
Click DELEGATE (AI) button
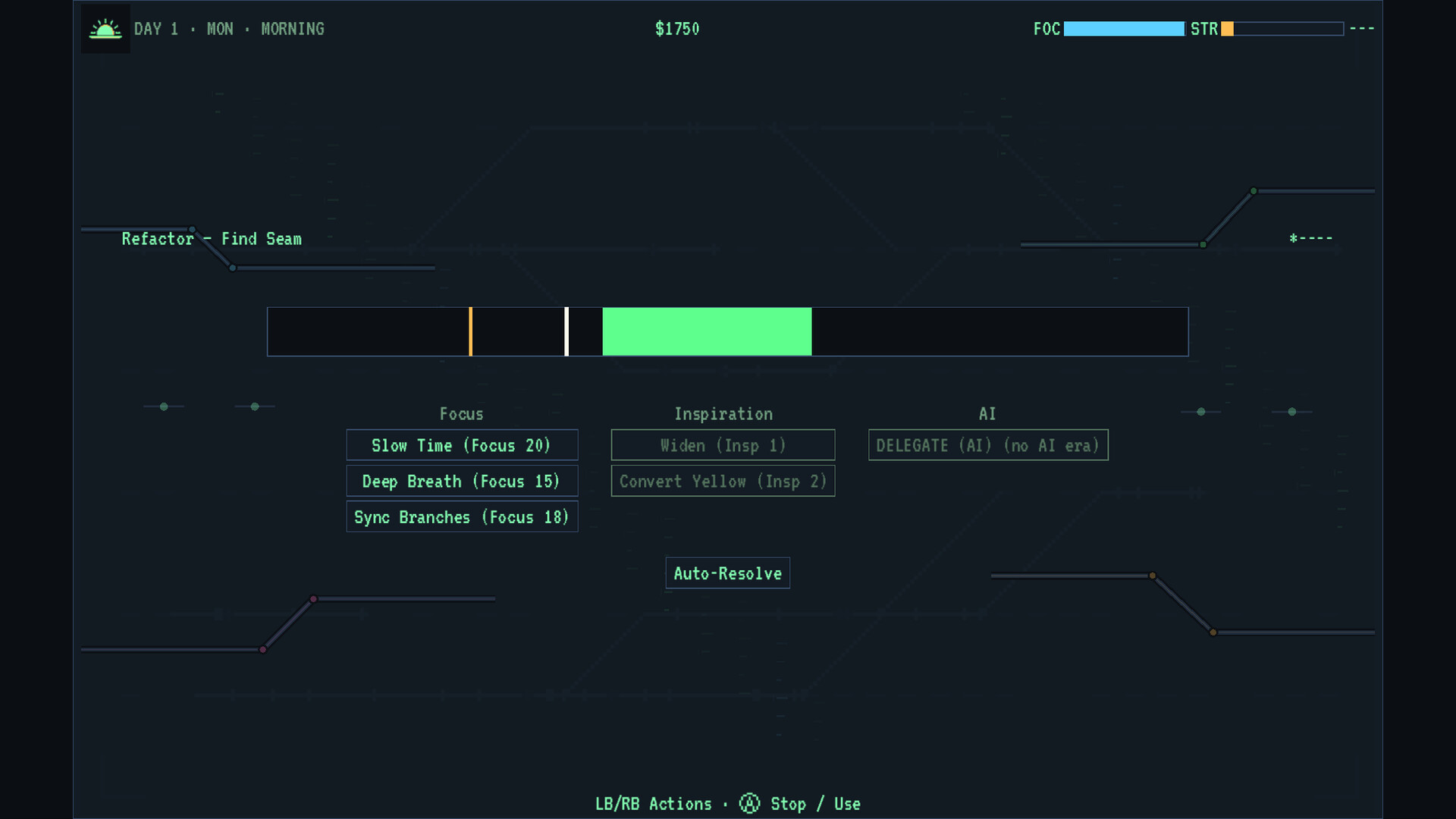(988, 445)
